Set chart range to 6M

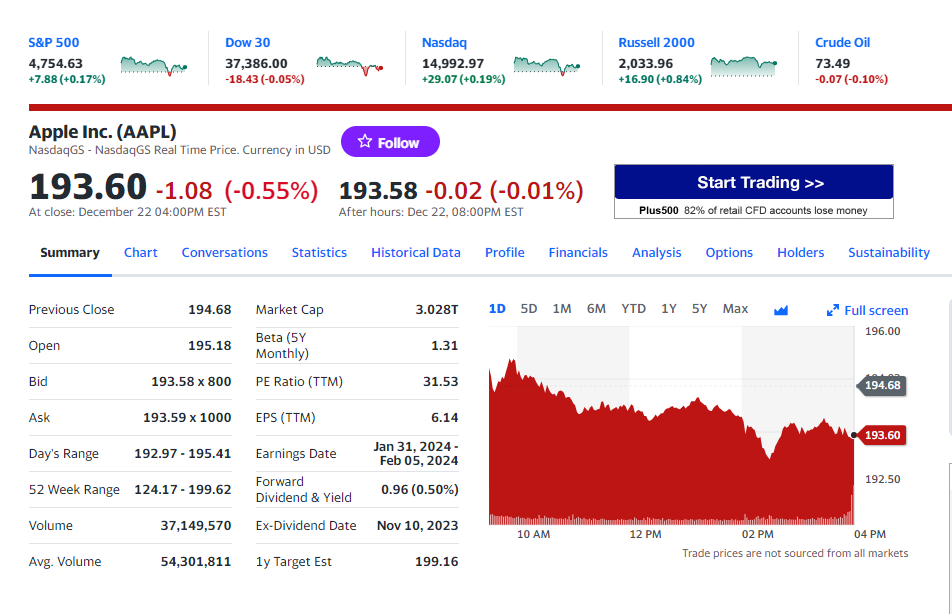596,309
